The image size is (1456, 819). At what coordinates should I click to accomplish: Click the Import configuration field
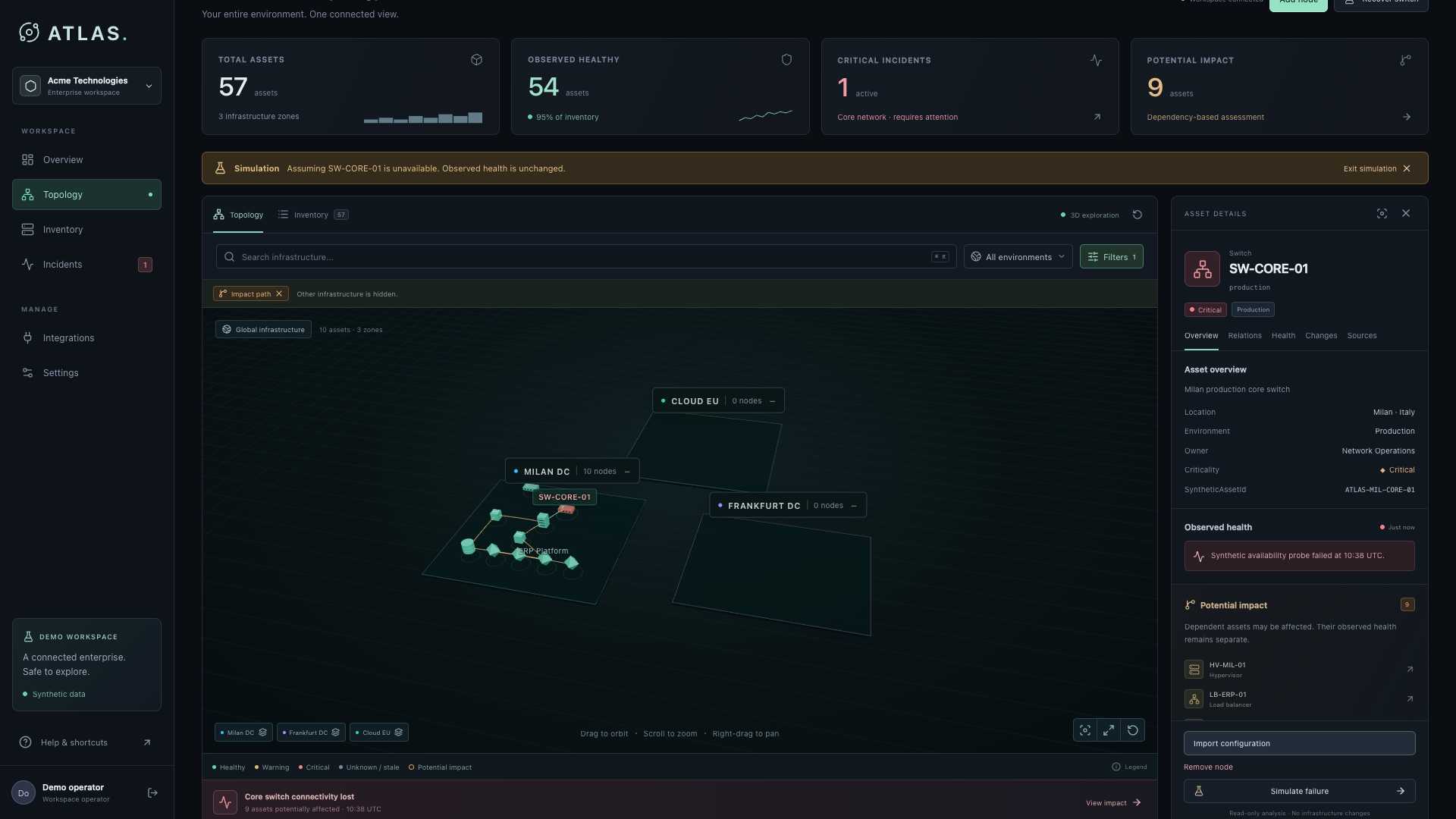tap(1299, 744)
